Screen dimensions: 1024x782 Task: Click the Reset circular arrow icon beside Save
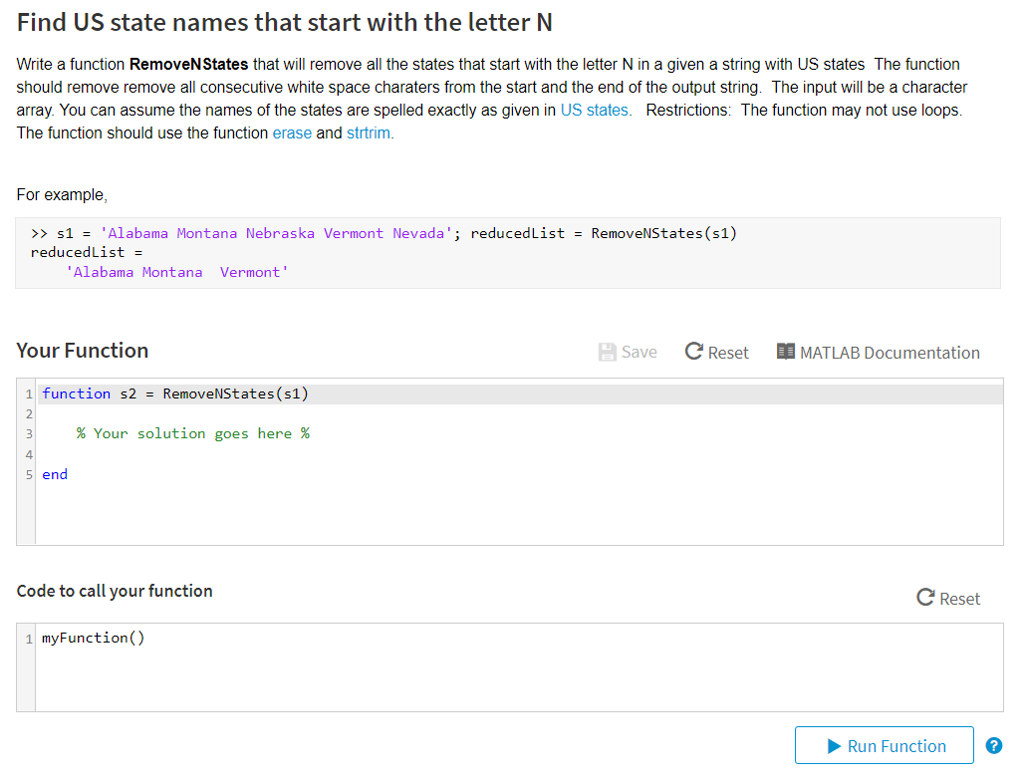coord(694,351)
